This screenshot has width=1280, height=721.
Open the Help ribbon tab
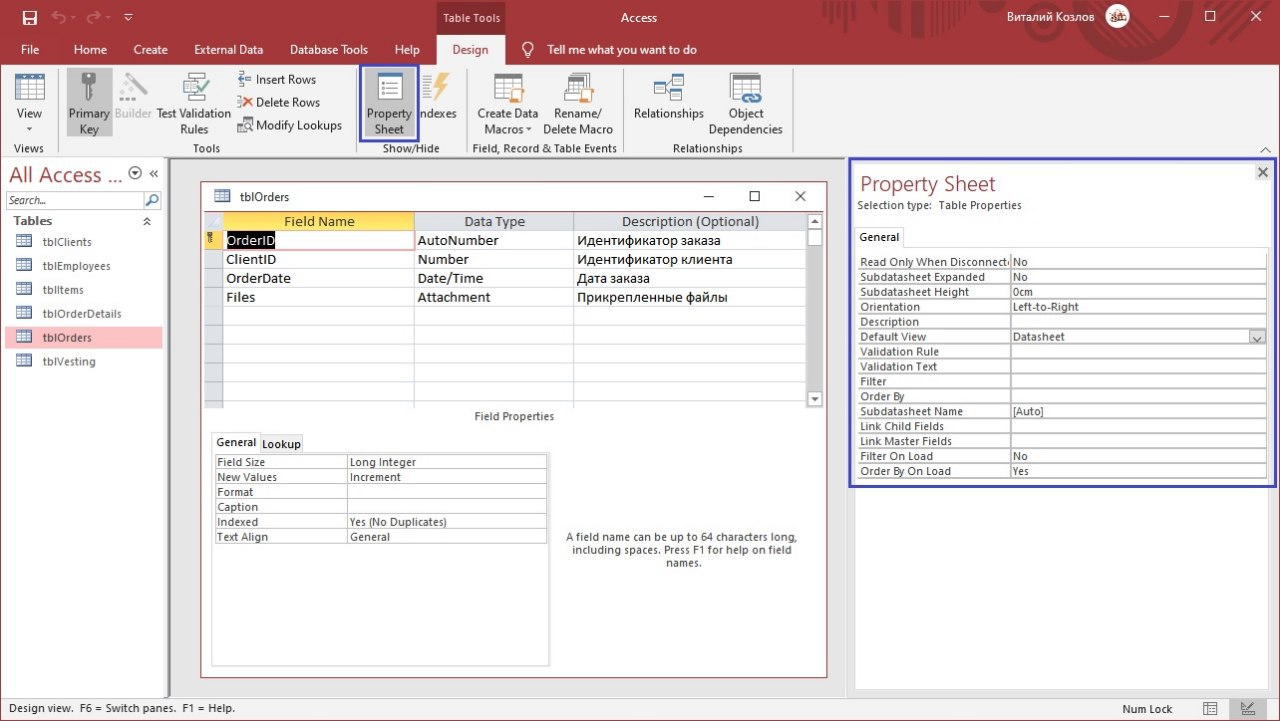(407, 49)
